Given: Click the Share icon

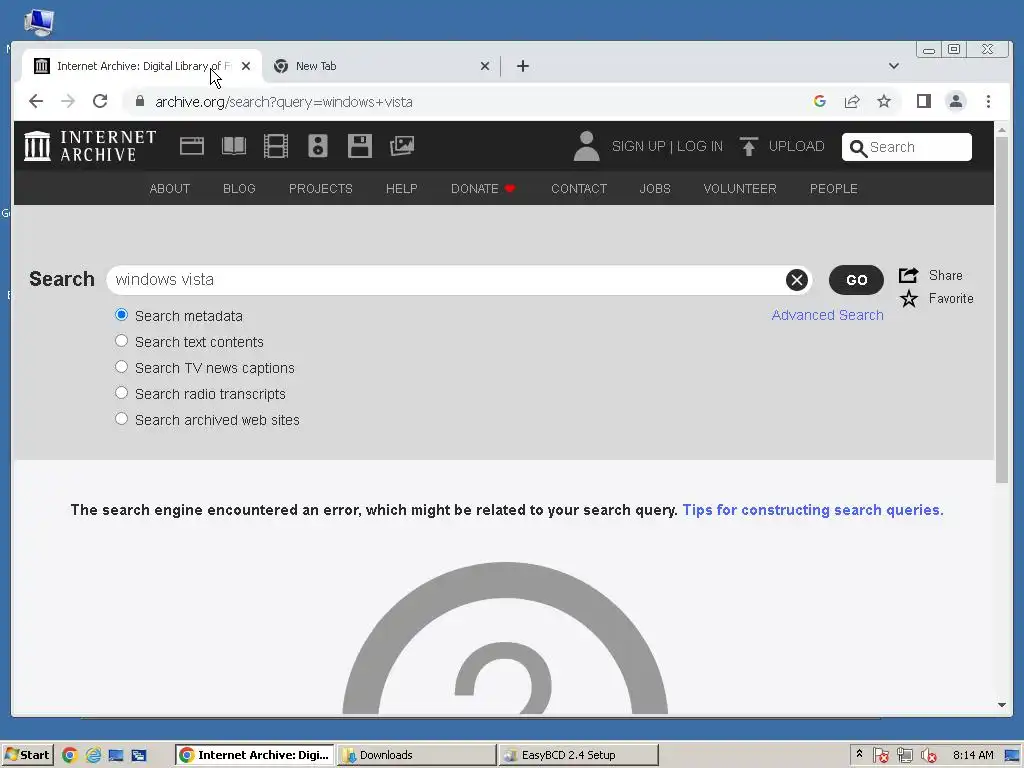Looking at the screenshot, I should coord(908,275).
